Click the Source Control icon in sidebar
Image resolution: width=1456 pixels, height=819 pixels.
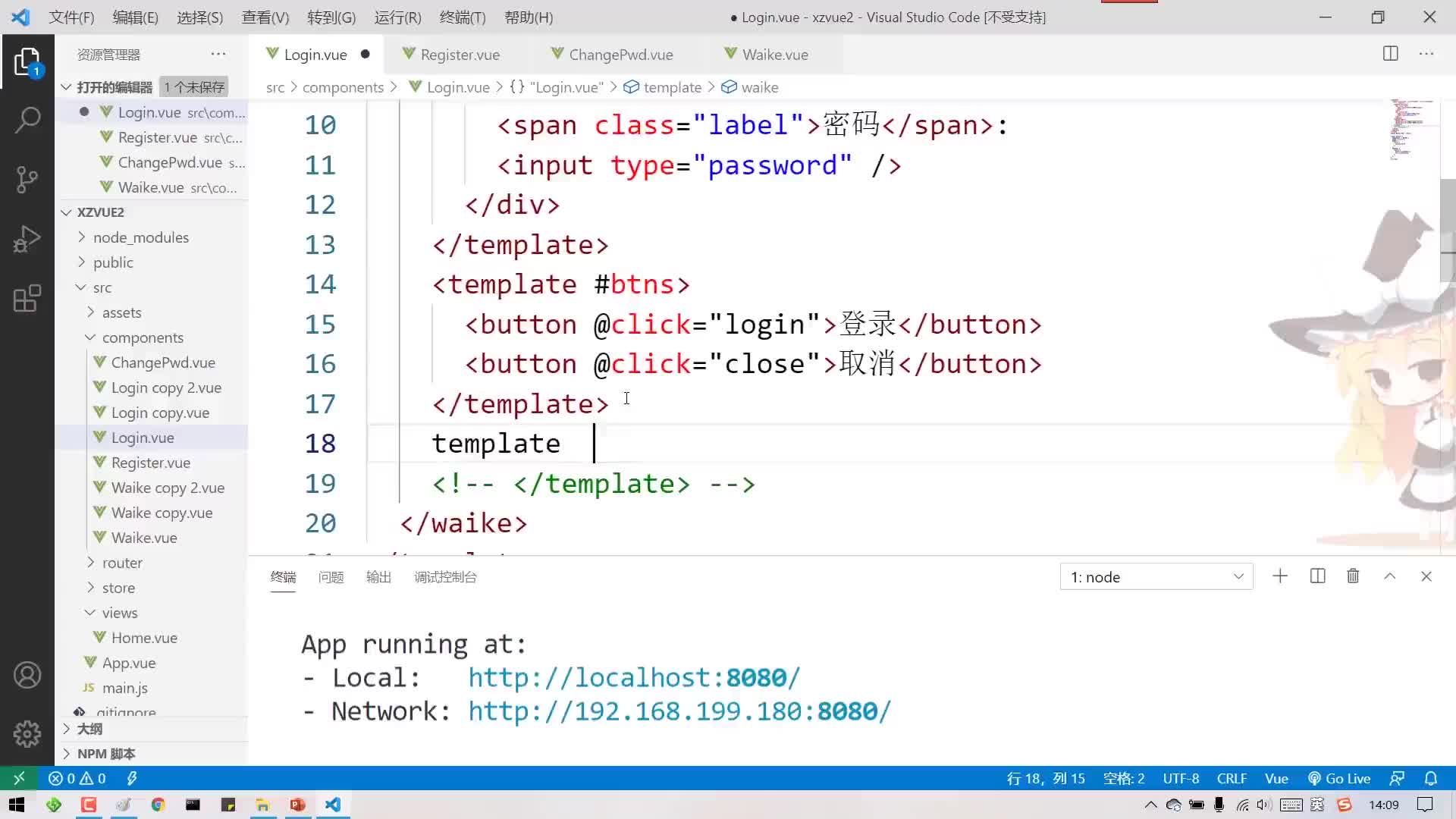[27, 179]
